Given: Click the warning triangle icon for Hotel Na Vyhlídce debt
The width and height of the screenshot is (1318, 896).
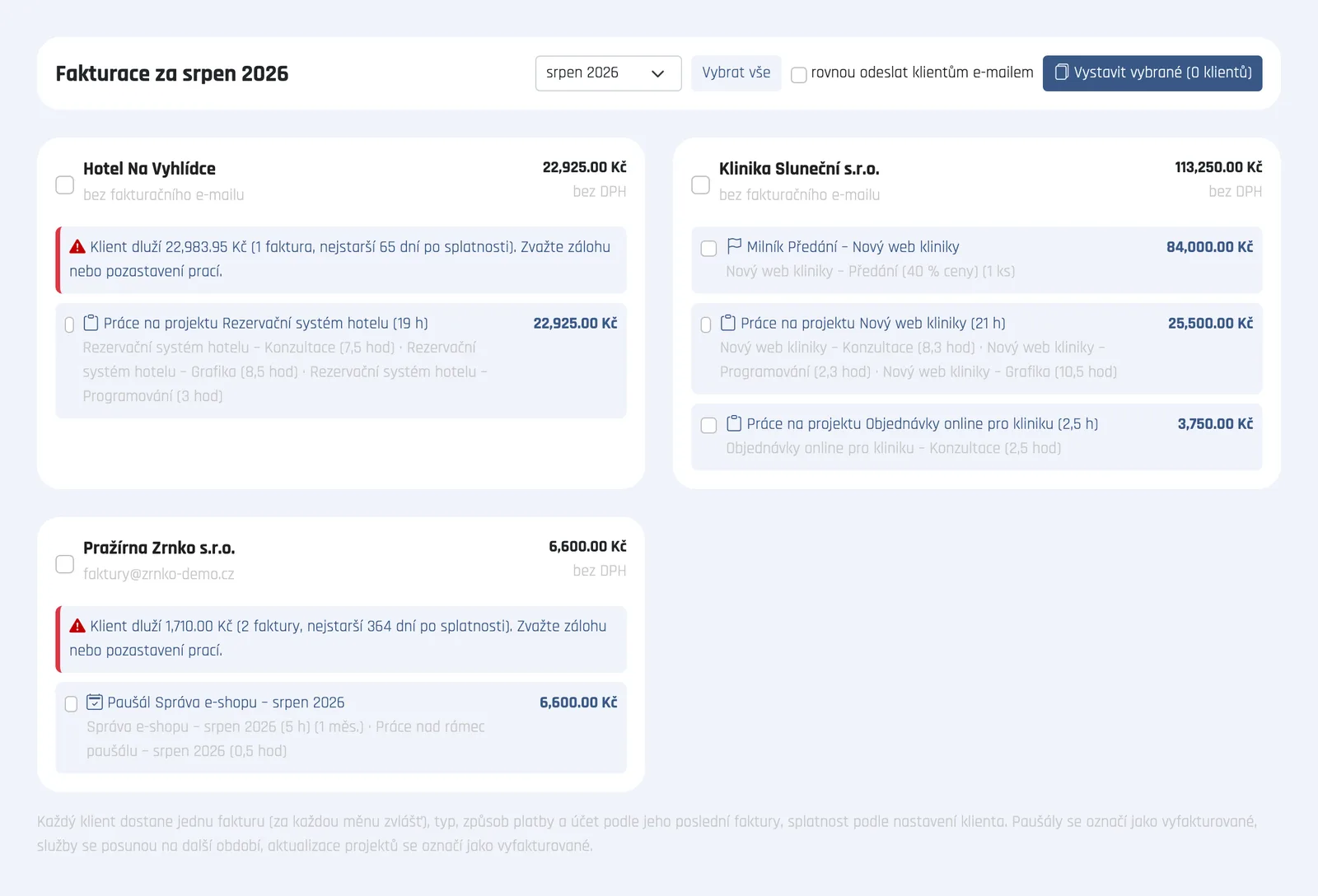Looking at the screenshot, I should (77, 246).
